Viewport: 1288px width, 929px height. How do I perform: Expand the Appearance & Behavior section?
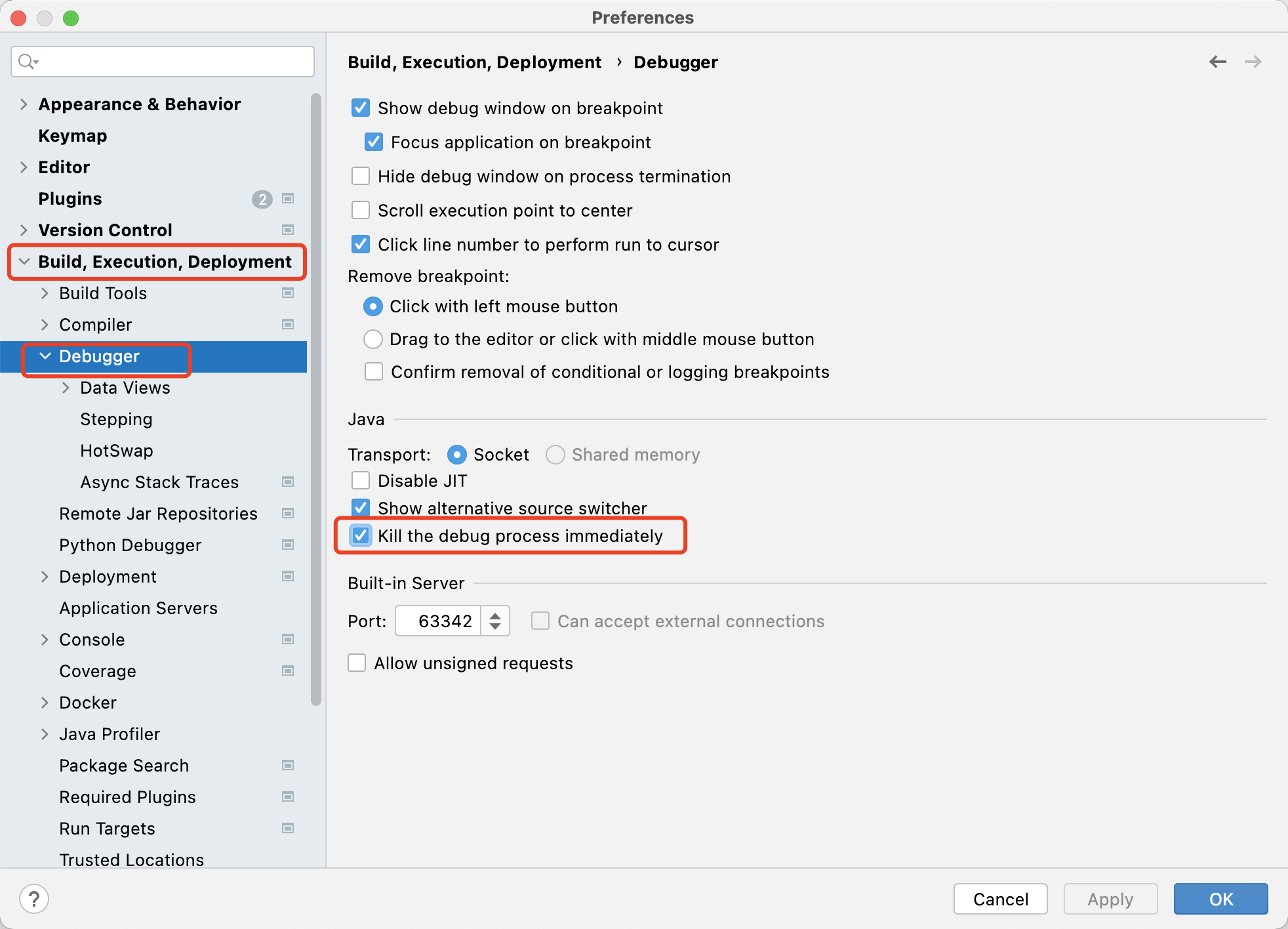(x=24, y=104)
